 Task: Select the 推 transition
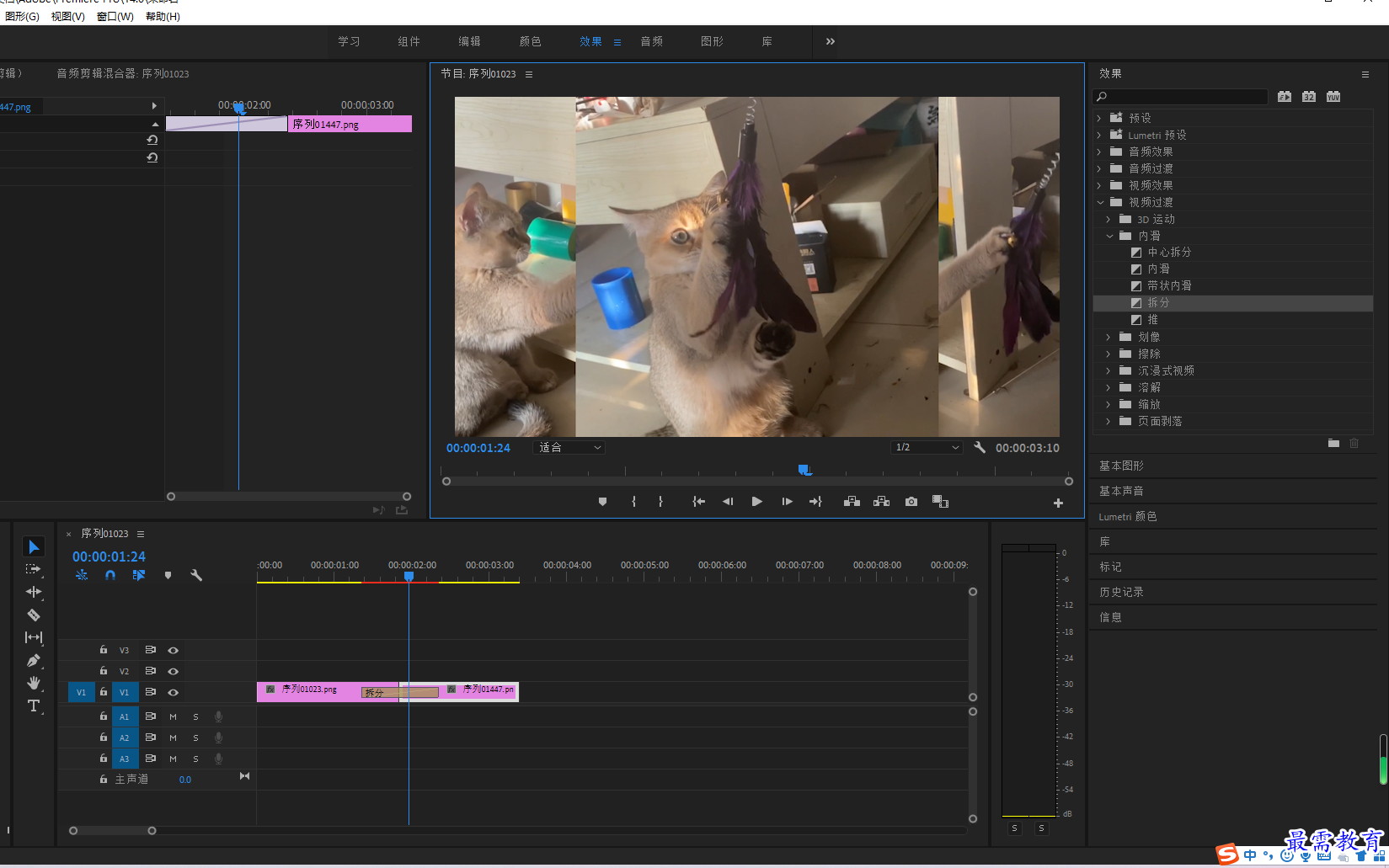click(1152, 320)
